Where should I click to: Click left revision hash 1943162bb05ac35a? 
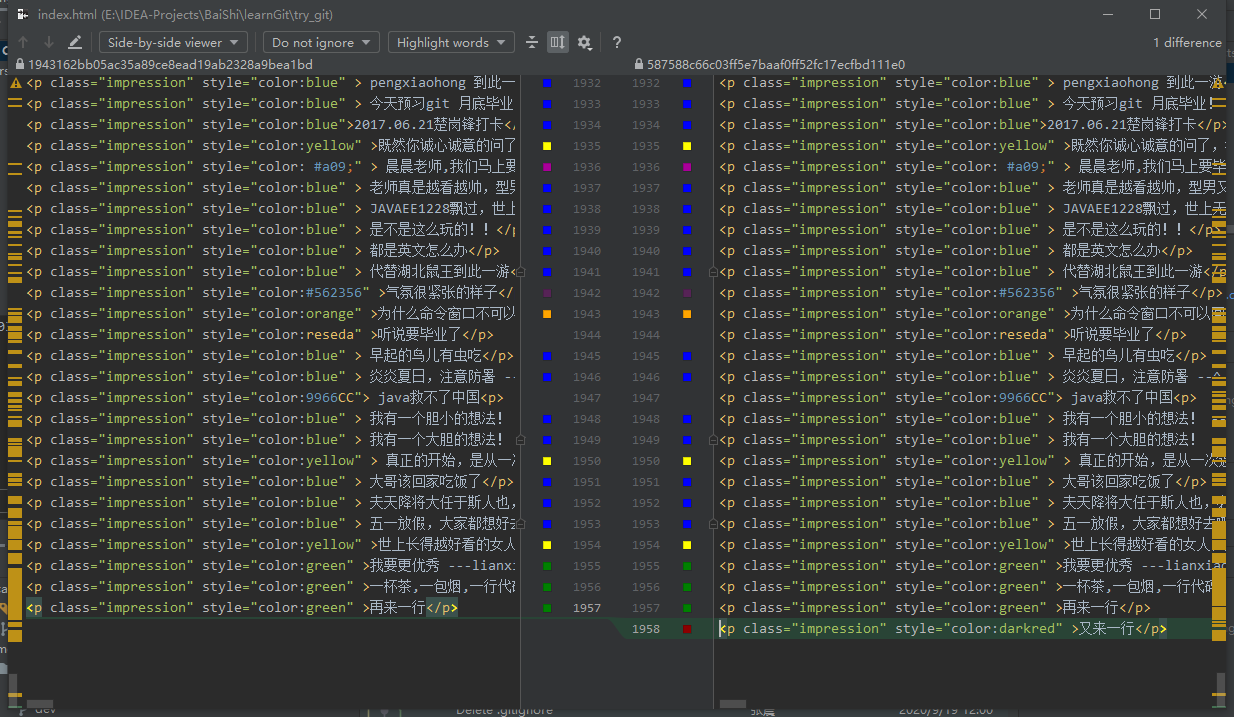coord(170,64)
